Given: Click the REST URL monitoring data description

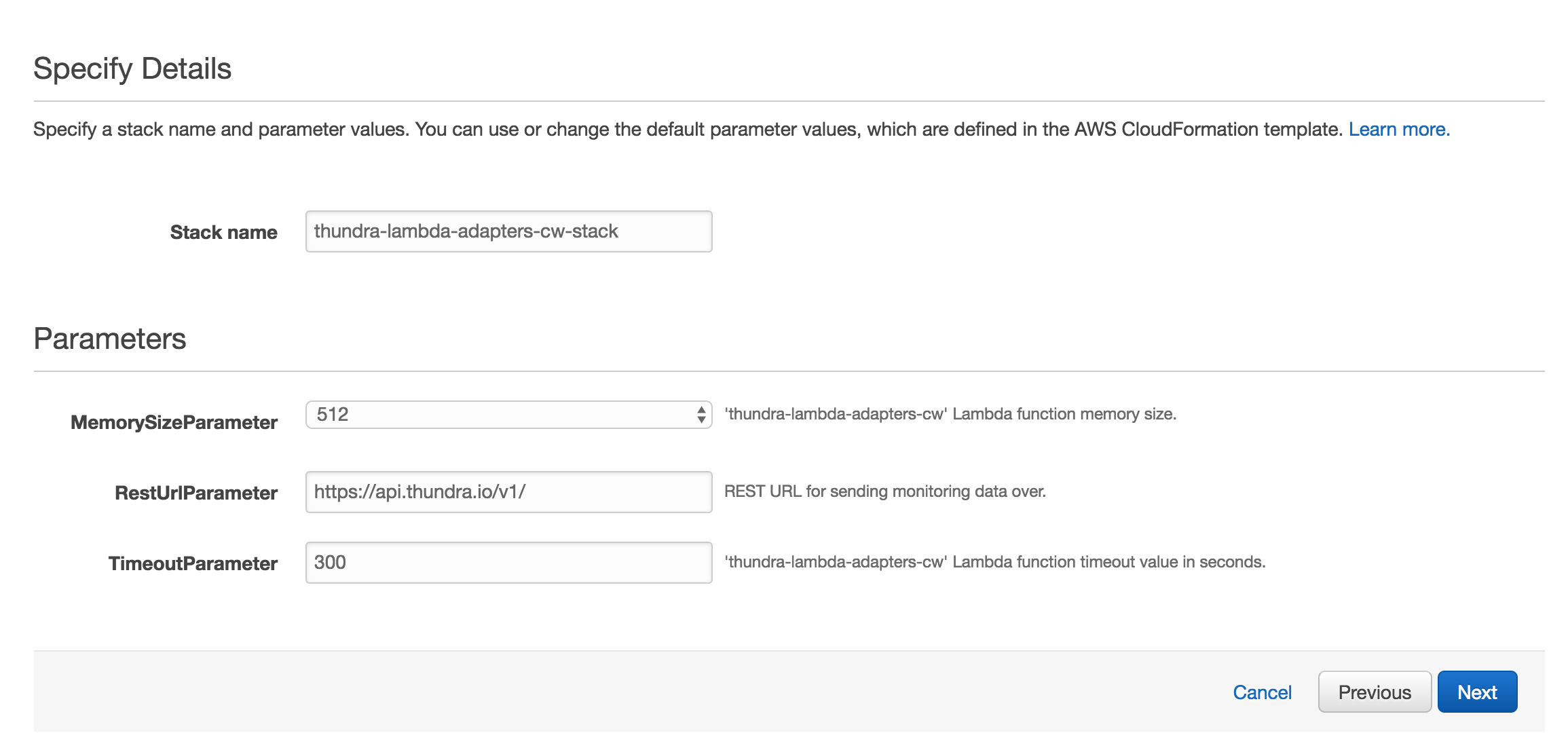Looking at the screenshot, I should (885, 491).
